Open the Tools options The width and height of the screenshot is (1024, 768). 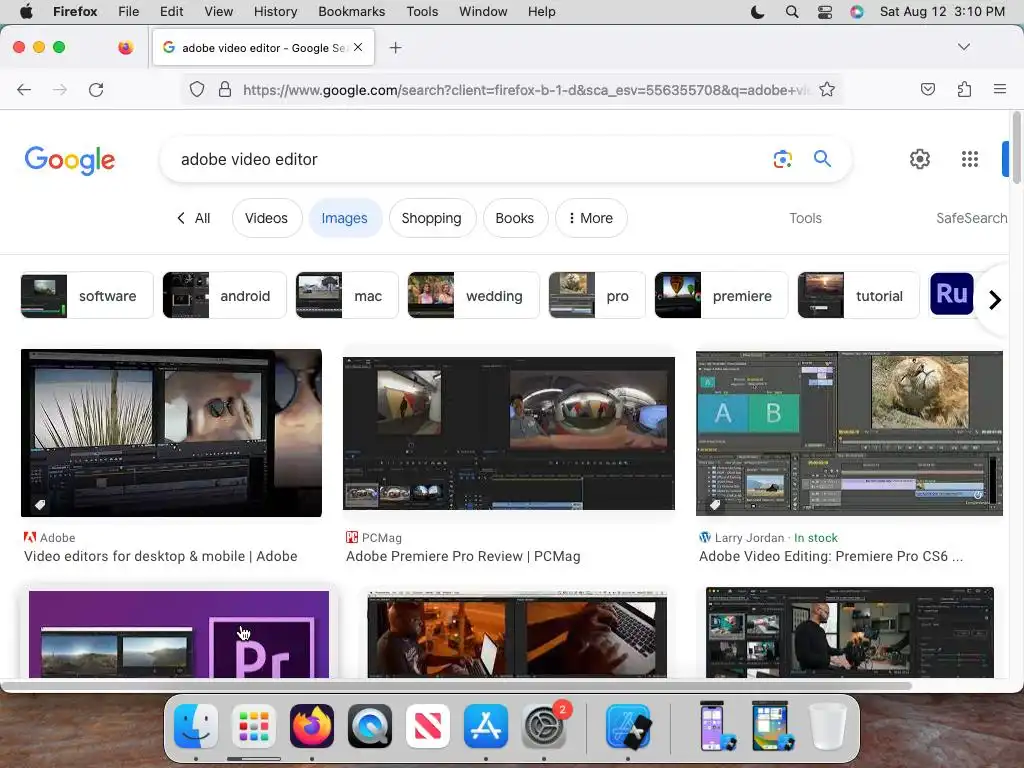point(805,218)
